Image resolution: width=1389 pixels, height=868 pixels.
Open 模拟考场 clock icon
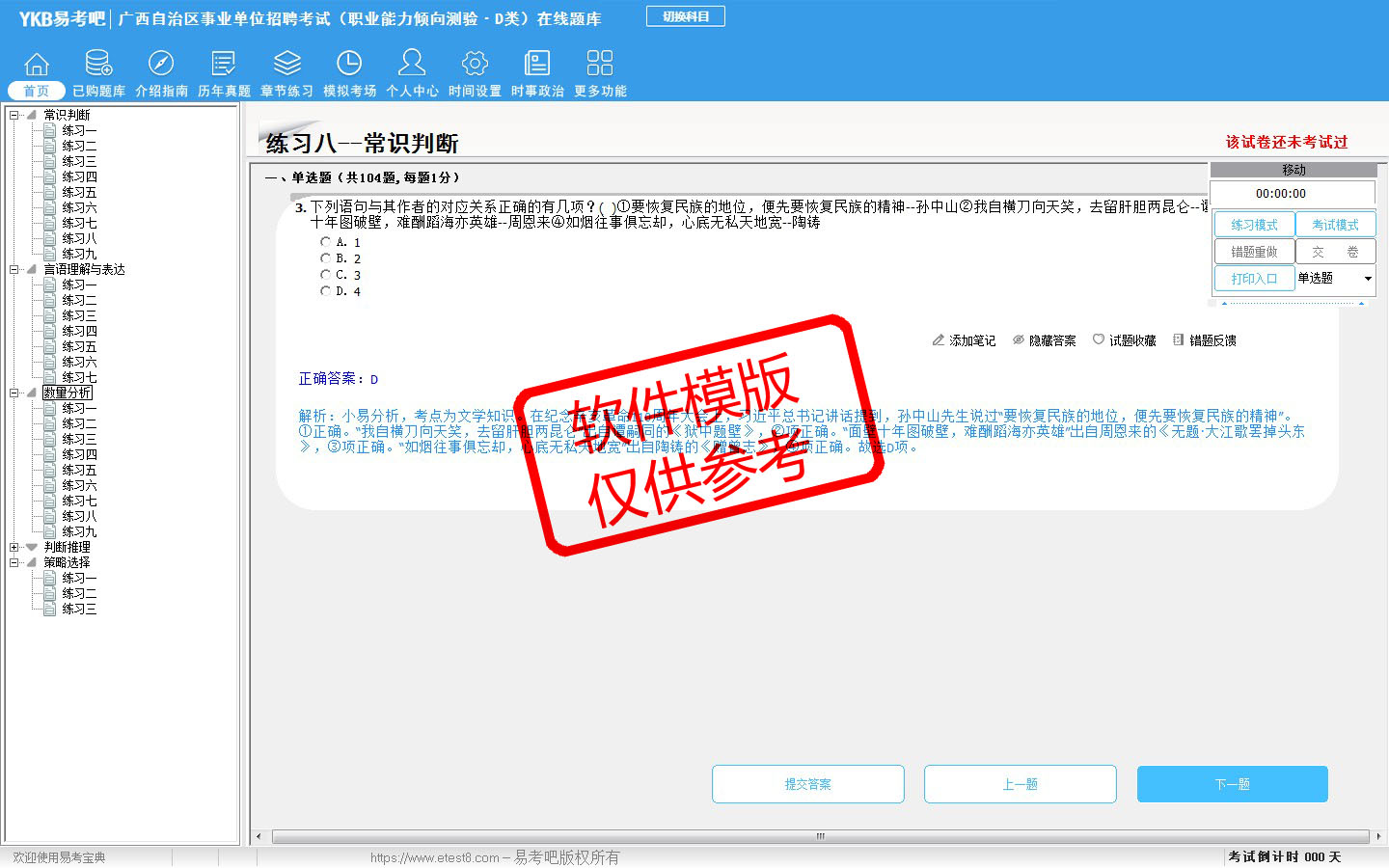coord(349,64)
